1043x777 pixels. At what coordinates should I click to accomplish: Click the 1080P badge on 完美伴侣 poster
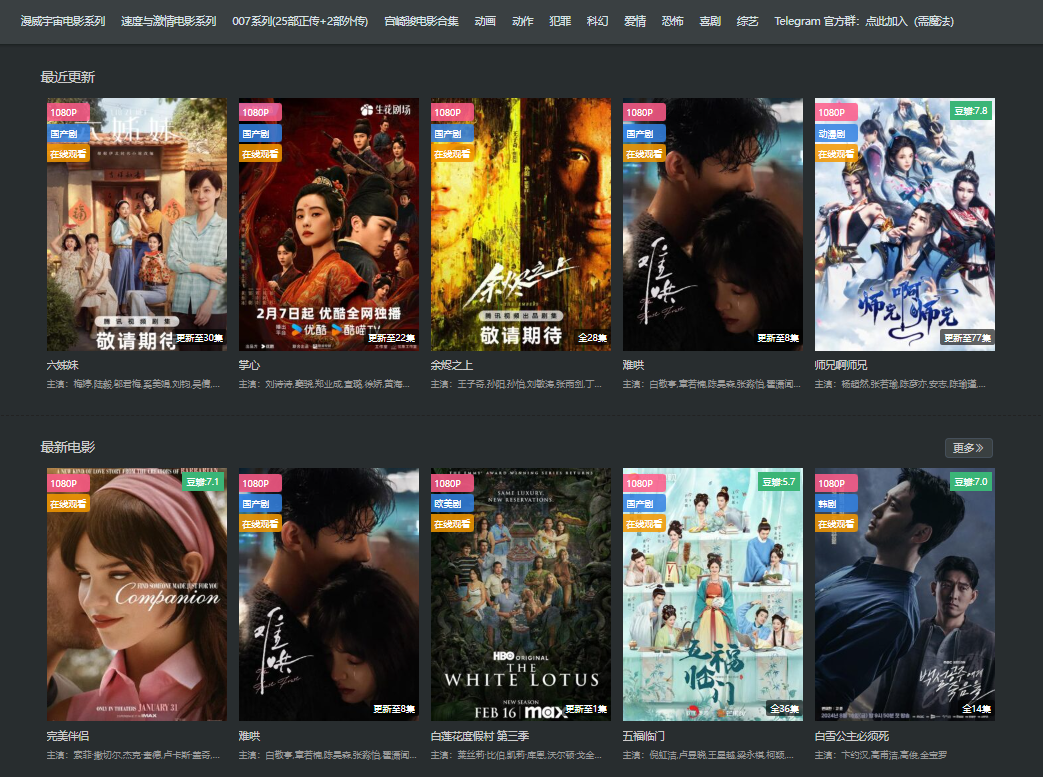click(x=67, y=484)
